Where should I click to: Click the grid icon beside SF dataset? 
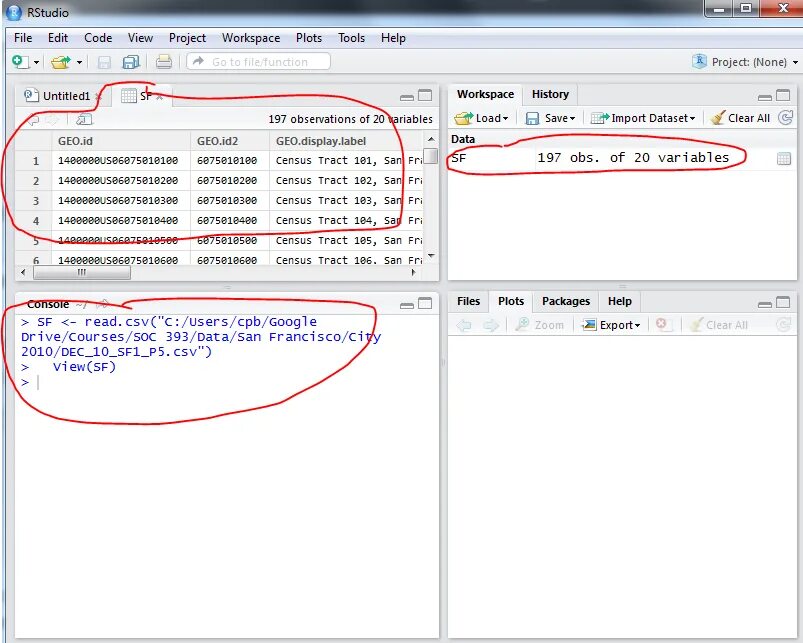pos(784,159)
